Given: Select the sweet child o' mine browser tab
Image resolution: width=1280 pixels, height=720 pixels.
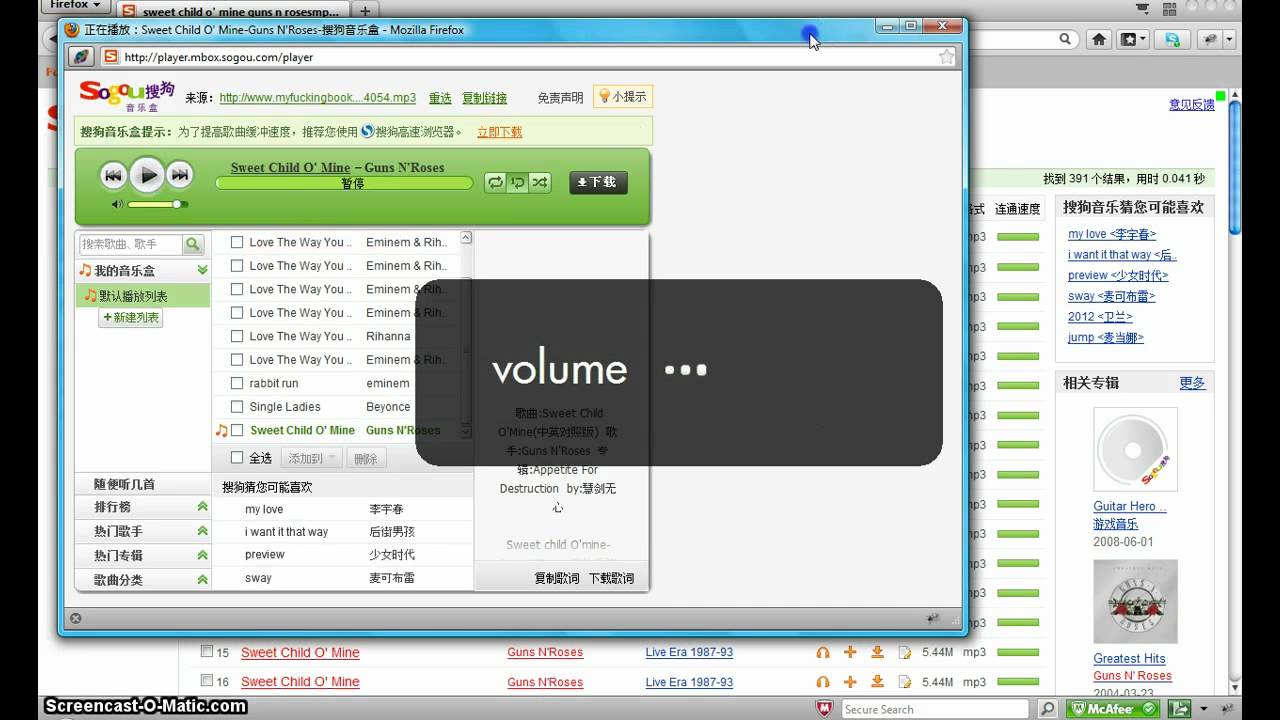Looking at the screenshot, I should pos(234,11).
